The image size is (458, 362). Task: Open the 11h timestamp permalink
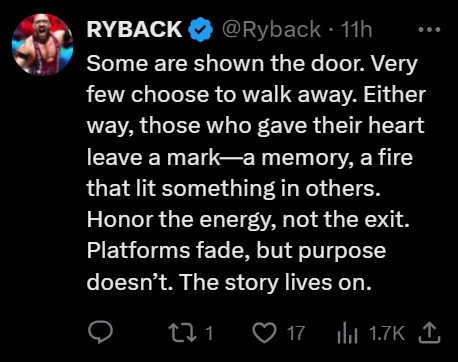356,29
